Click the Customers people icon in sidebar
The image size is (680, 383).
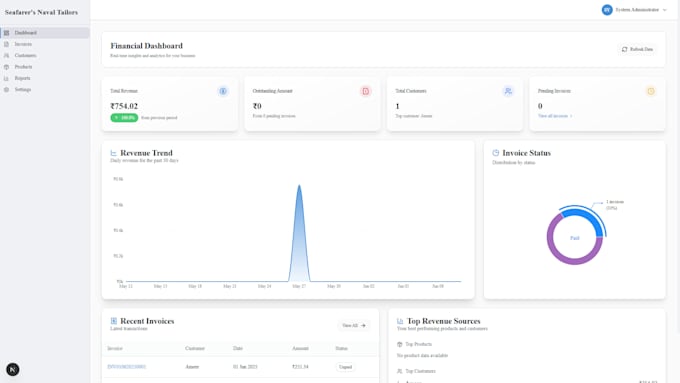(x=7, y=56)
